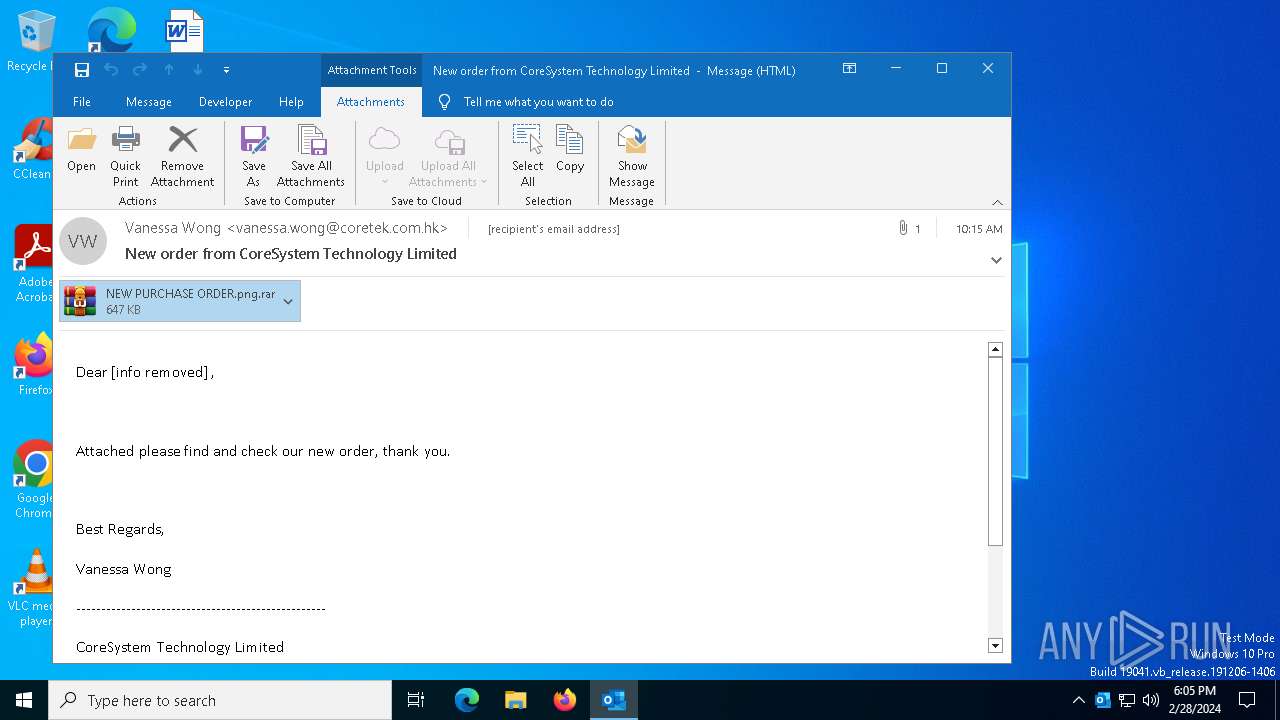Click Upload All Attachments cloud button
Screen dimensions: 1280x720
point(448,157)
